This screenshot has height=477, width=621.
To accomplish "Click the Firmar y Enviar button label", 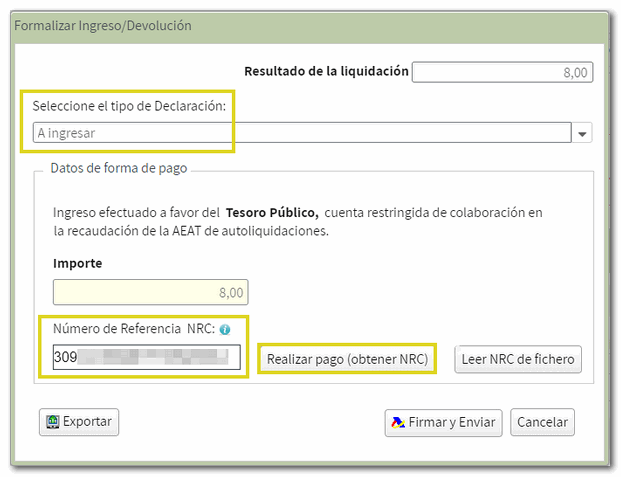I will click(451, 422).
